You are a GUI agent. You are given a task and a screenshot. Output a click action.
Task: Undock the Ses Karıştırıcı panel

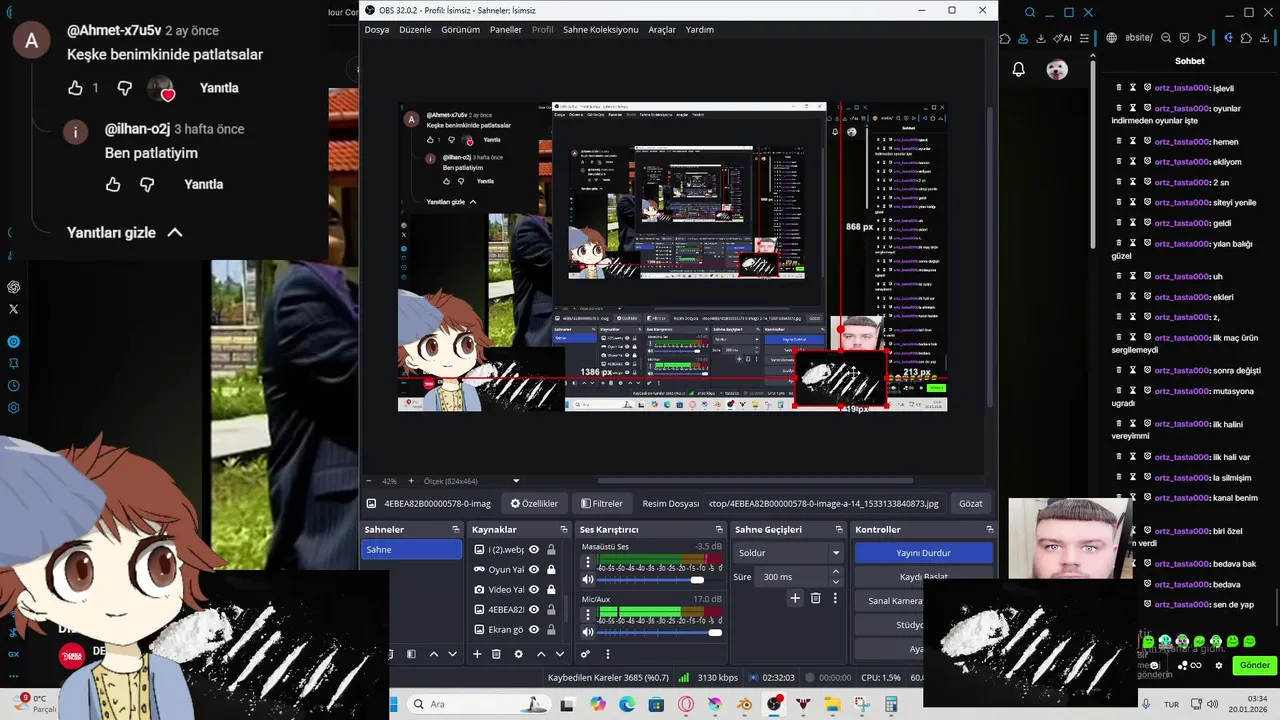[718, 530]
